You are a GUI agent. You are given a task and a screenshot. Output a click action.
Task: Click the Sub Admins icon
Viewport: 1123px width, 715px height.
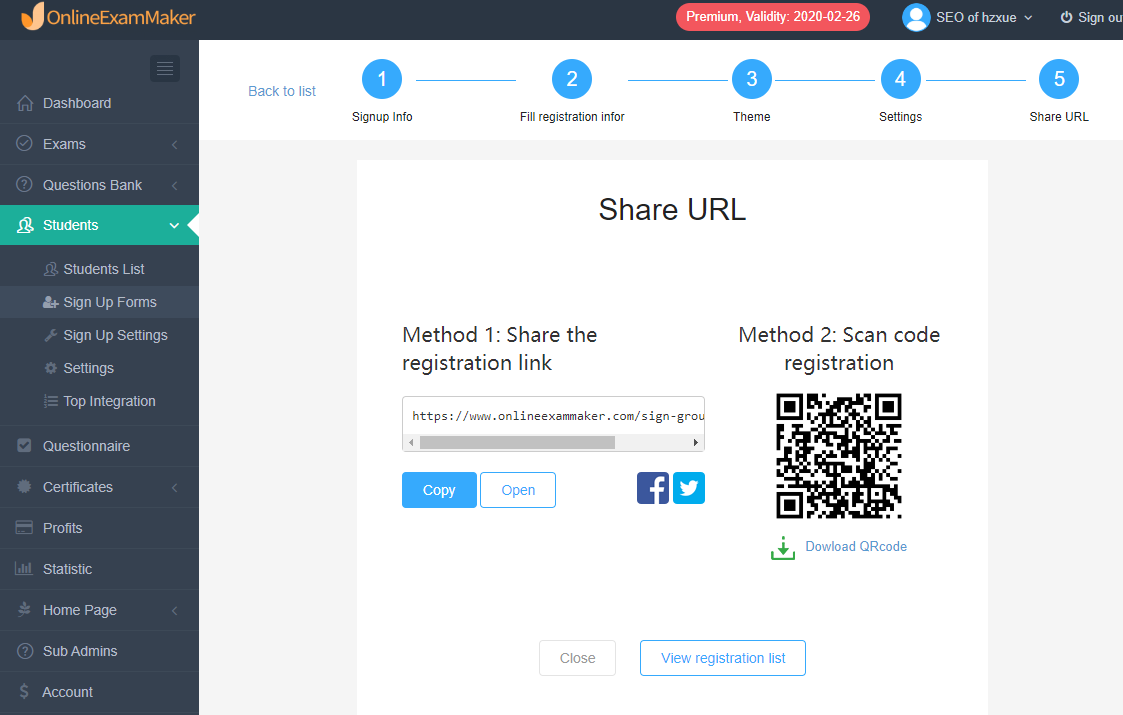[x=24, y=651]
